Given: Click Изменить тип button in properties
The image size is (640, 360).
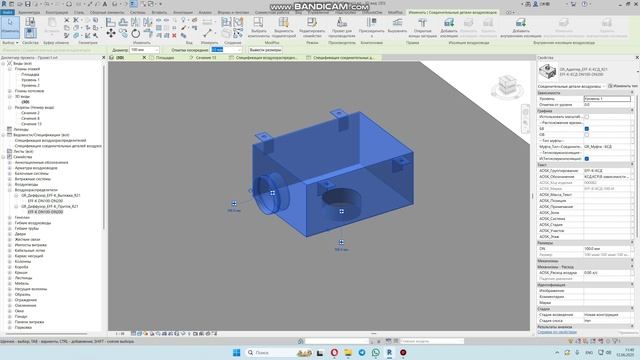Looking at the screenshot, I should (x=622, y=86).
